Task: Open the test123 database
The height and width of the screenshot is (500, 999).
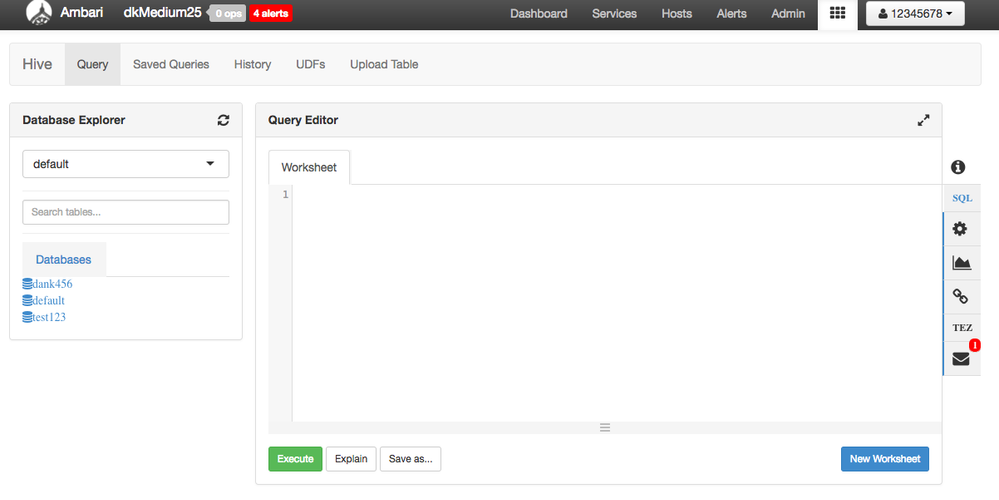Action: [x=49, y=317]
